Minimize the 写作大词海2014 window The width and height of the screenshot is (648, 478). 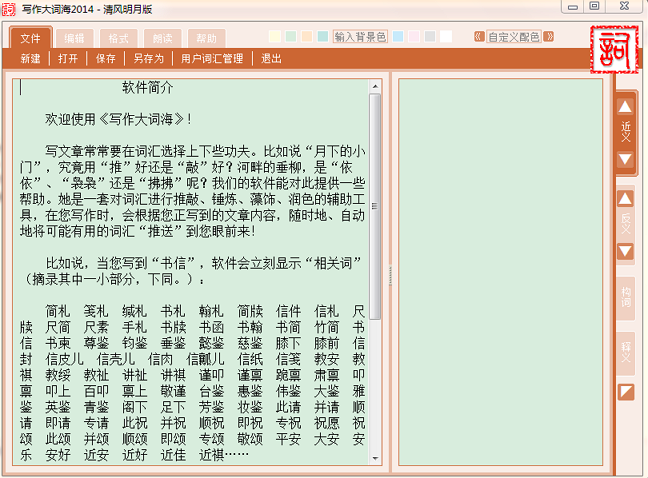pyautogui.click(x=572, y=7)
